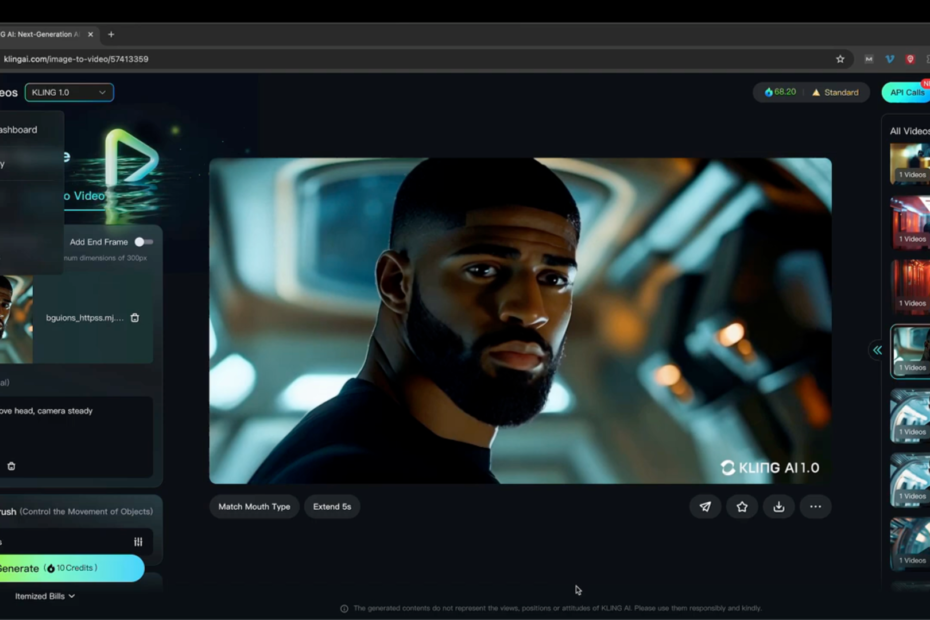Close the Kling AI browser tab
This screenshot has height=620, width=930.
pos(90,34)
